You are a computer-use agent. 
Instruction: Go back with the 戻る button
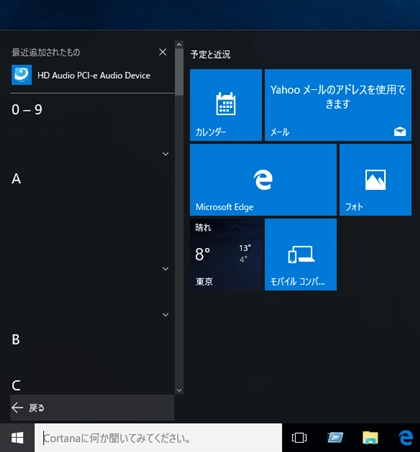92,408
